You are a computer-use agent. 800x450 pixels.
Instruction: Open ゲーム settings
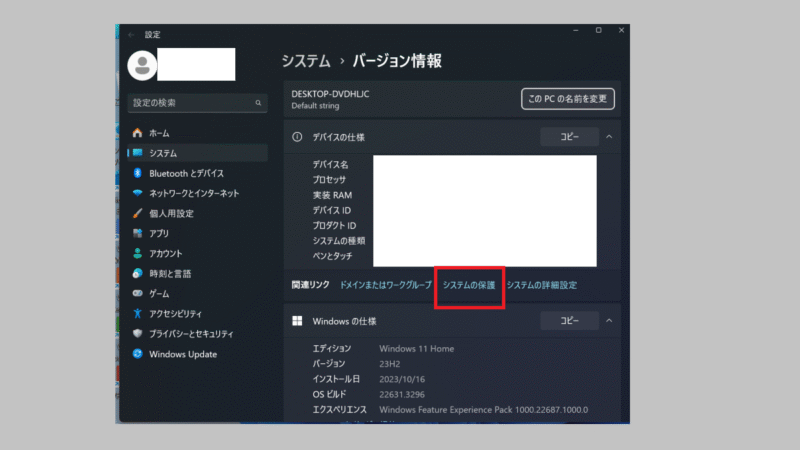(197, 293)
